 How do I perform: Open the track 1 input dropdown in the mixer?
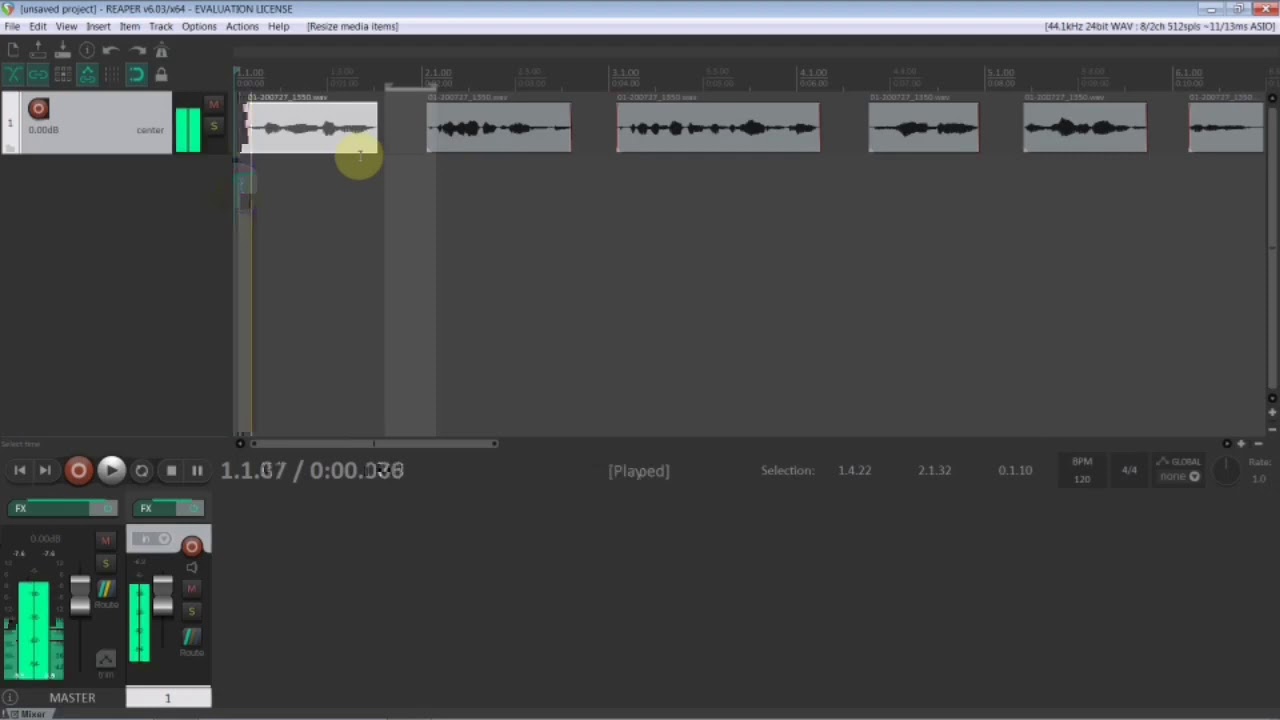pos(154,539)
